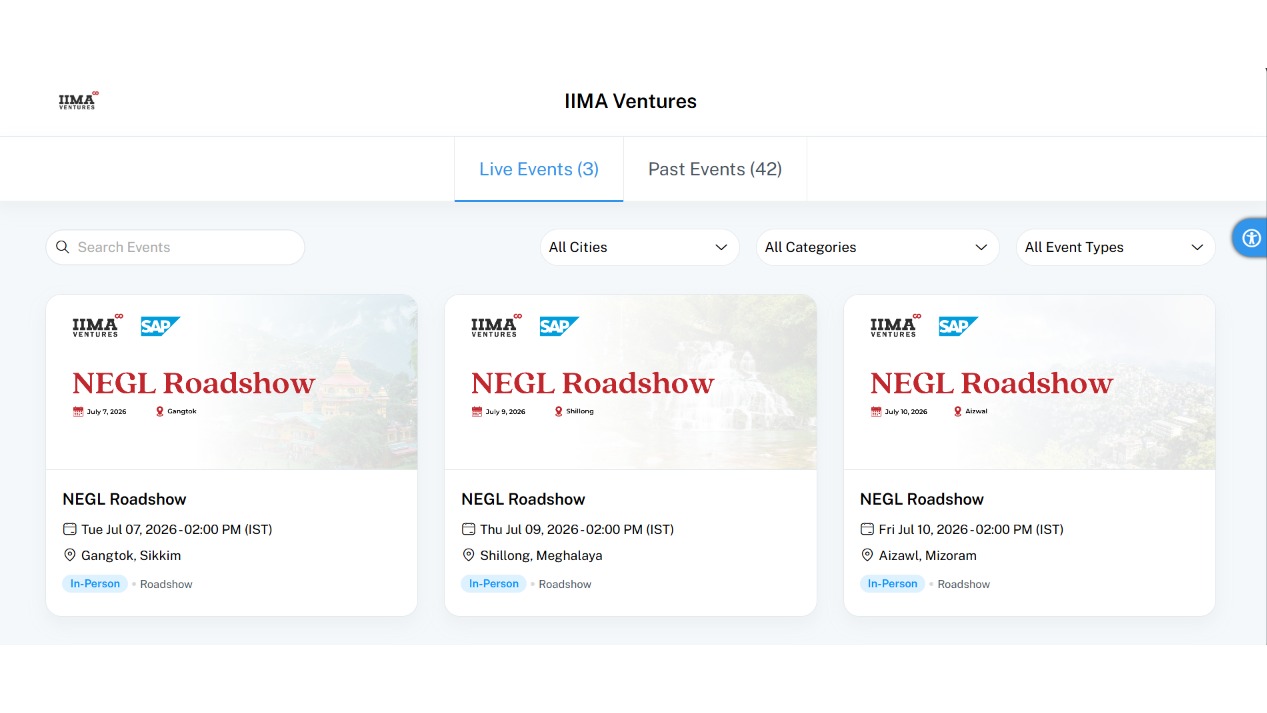Click SAP logo on Aizawl banner
This screenshot has height=713, width=1267.
click(958, 326)
